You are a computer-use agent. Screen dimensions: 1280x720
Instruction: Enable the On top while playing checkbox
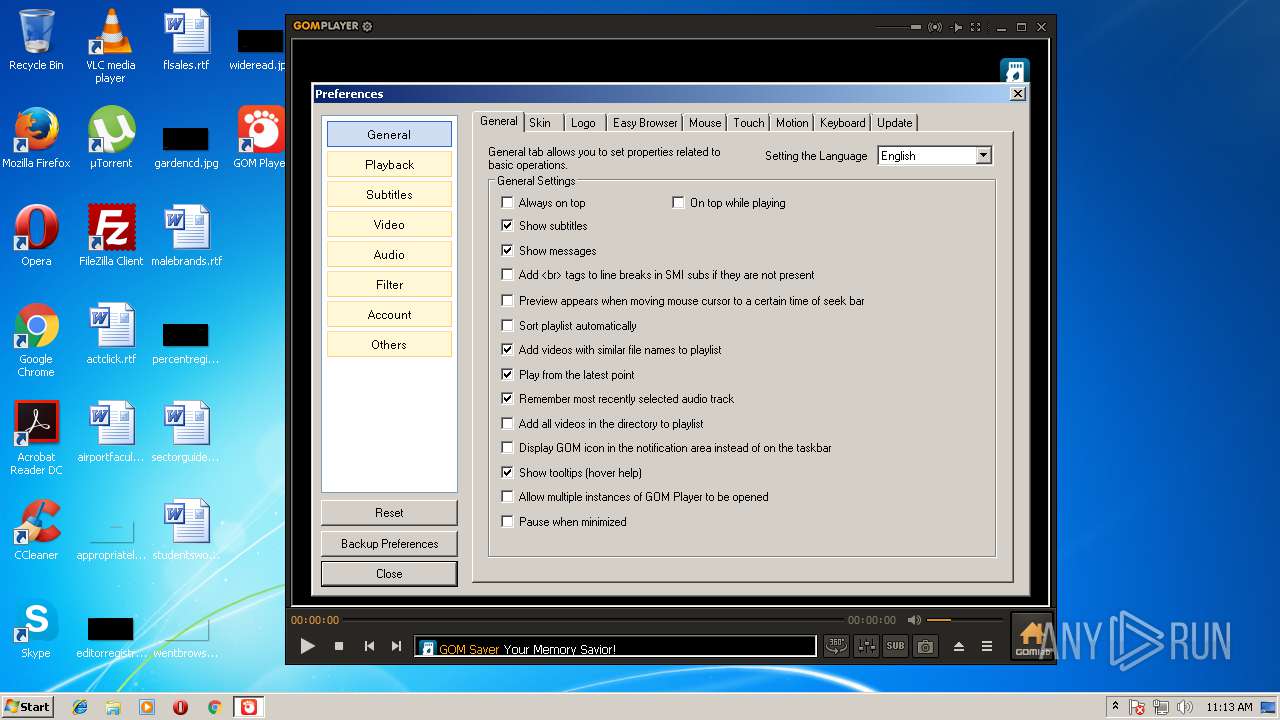pos(678,203)
